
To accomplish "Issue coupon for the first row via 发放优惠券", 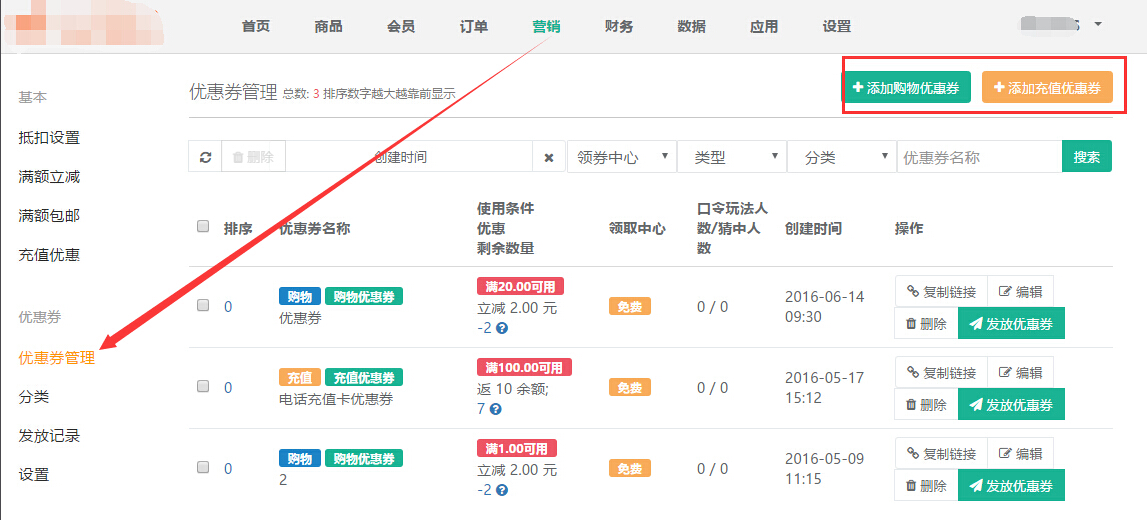I will pos(1011,324).
